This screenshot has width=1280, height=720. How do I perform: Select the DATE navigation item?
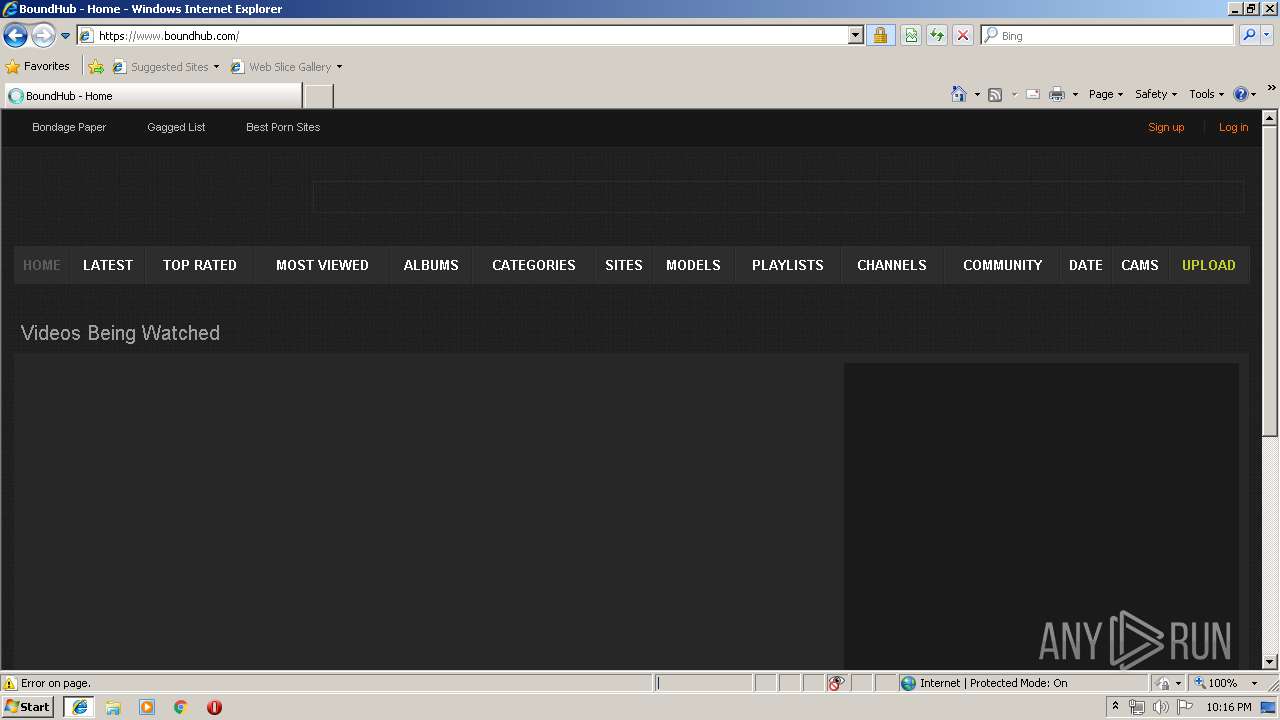[1086, 265]
